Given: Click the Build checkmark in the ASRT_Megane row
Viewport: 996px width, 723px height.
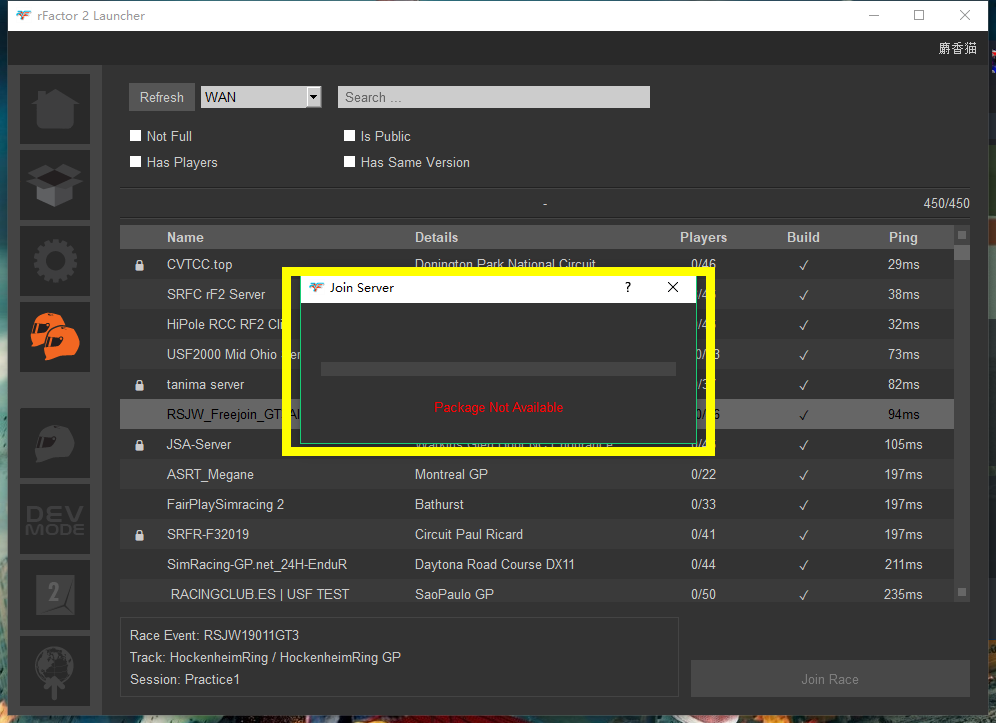Looking at the screenshot, I should [804, 475].
